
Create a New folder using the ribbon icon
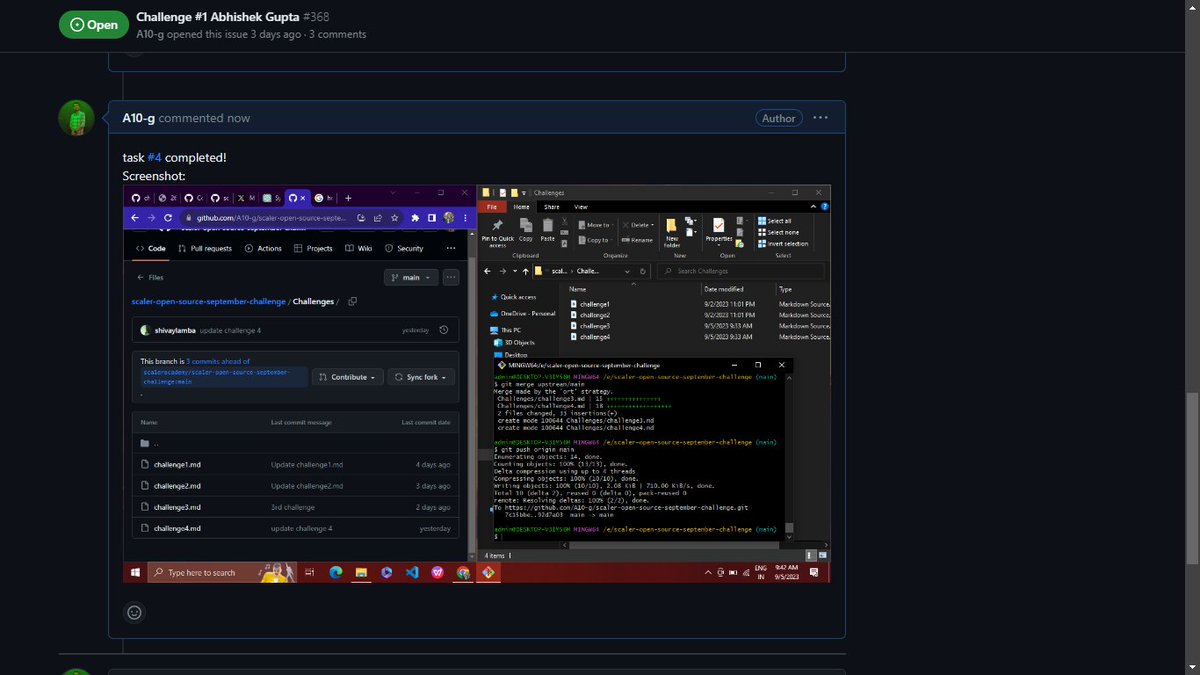[671, 228]
